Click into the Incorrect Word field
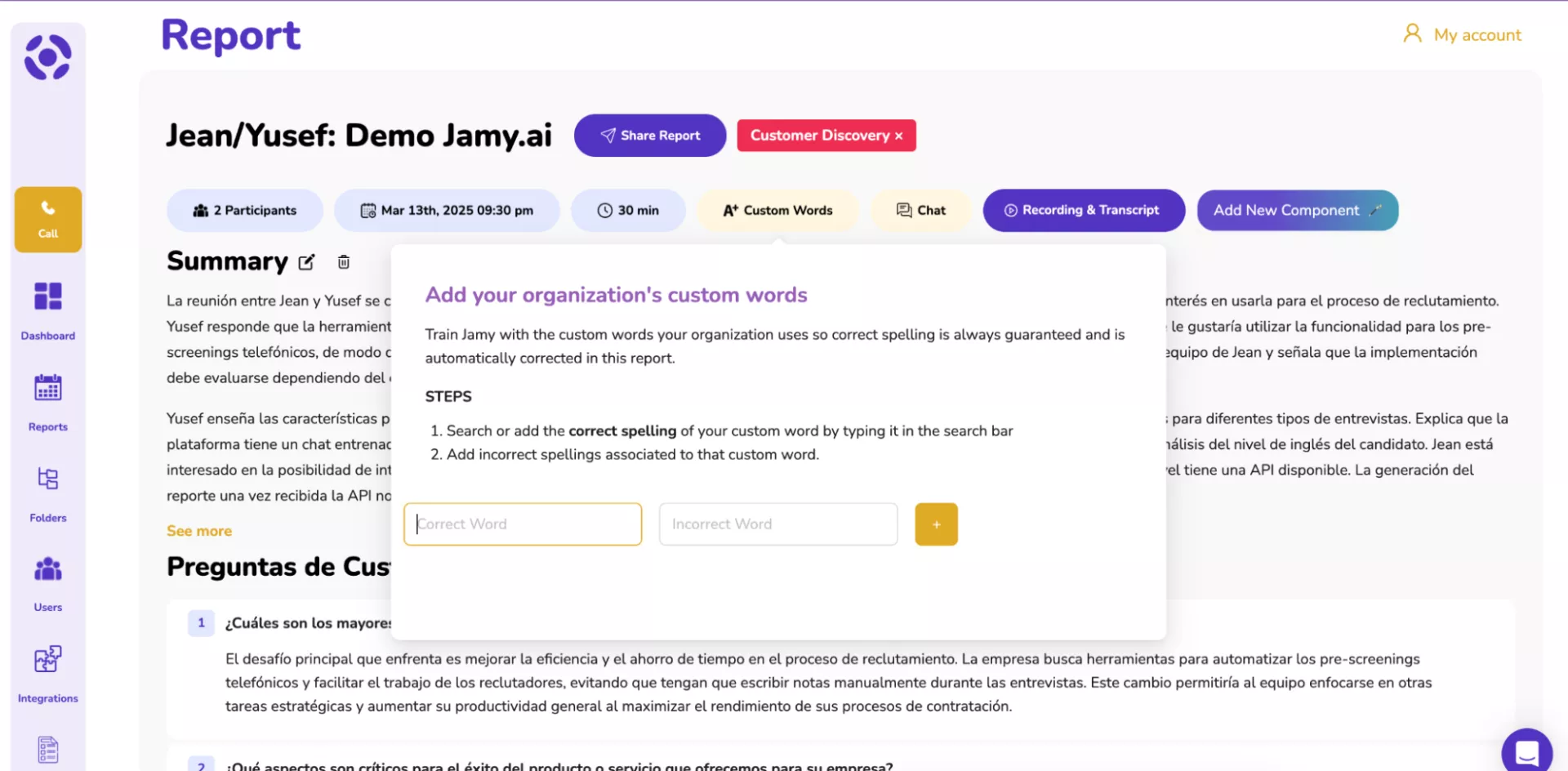This screenshot has height=771, width=1568. tap(777, 524)
